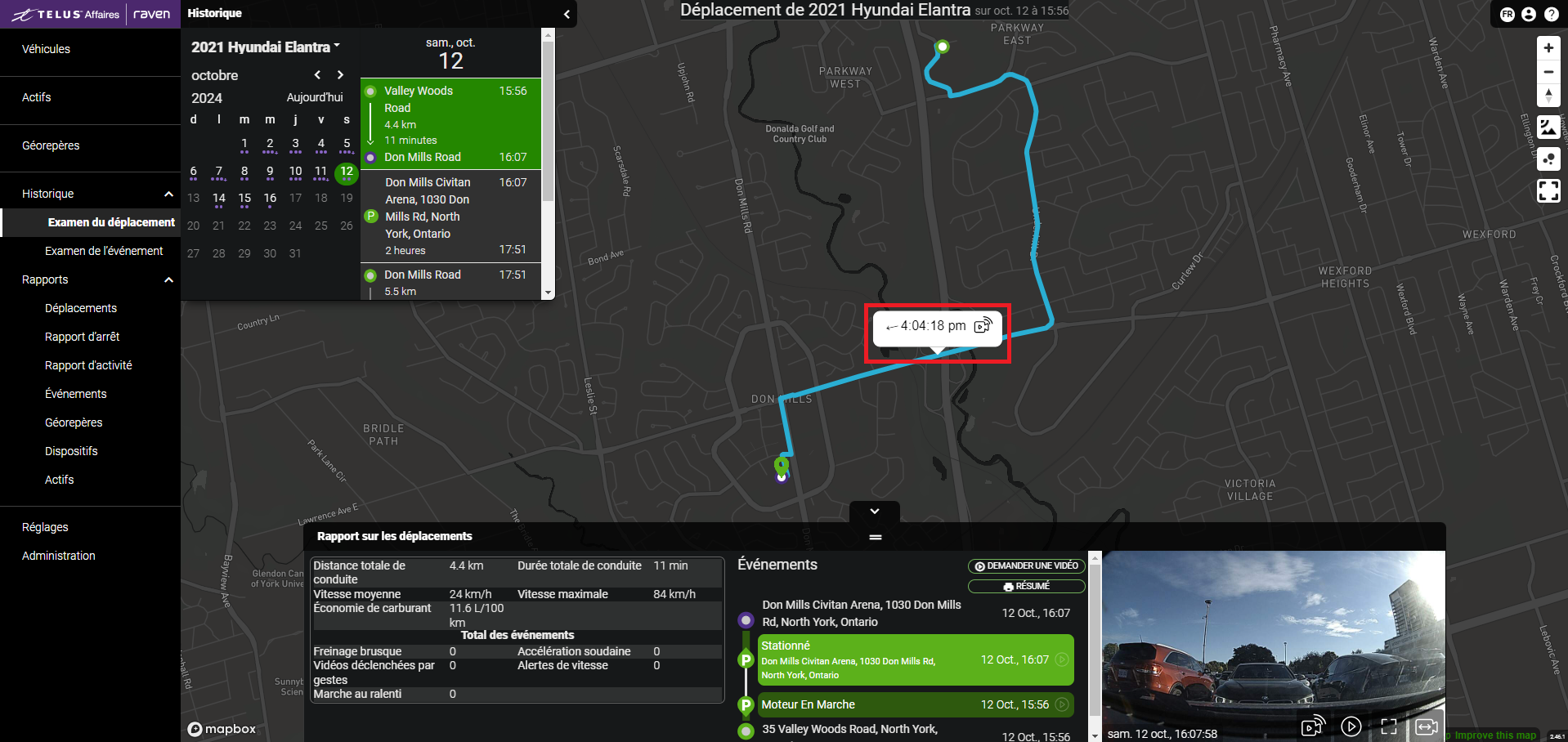The image size is (1568, 742).
Task: Expand camera preview to fullscreen
Action: pyautogui.click(x=1389, y=726)
